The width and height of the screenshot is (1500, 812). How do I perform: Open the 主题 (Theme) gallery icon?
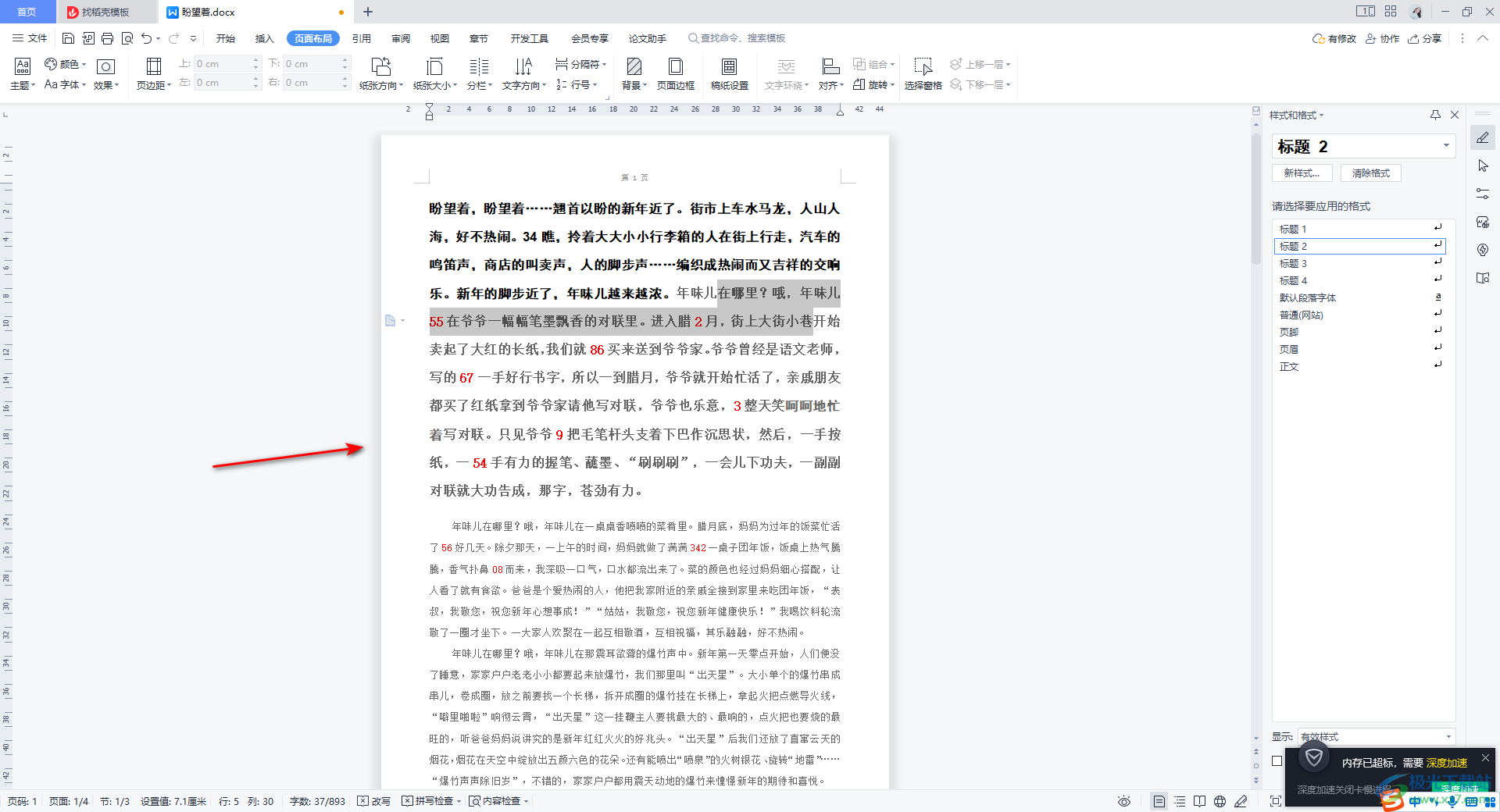[23, 66]
